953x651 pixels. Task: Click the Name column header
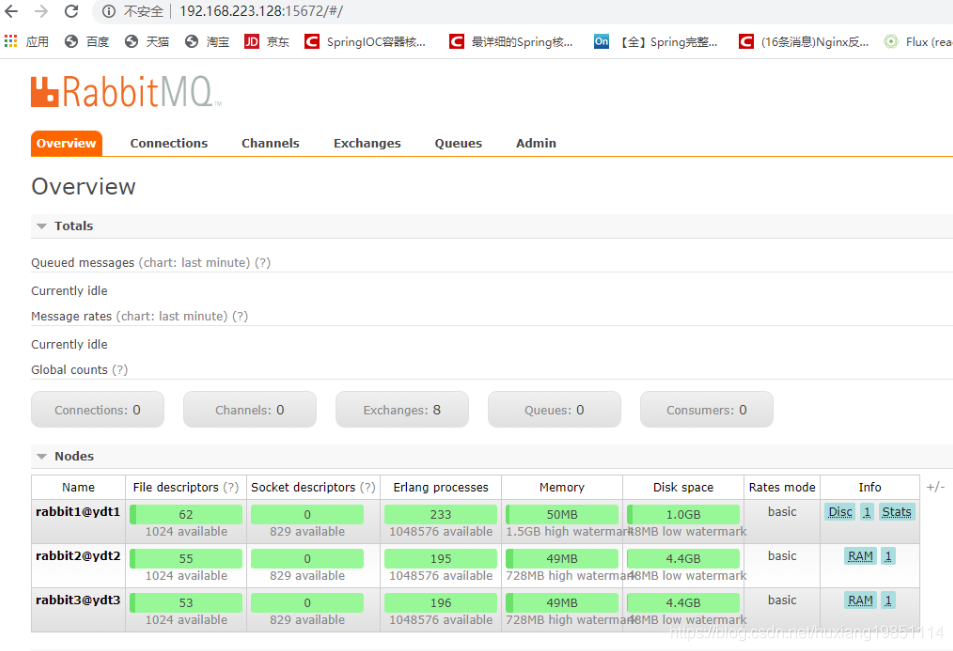pyautogui.click(x=78, y=487)
